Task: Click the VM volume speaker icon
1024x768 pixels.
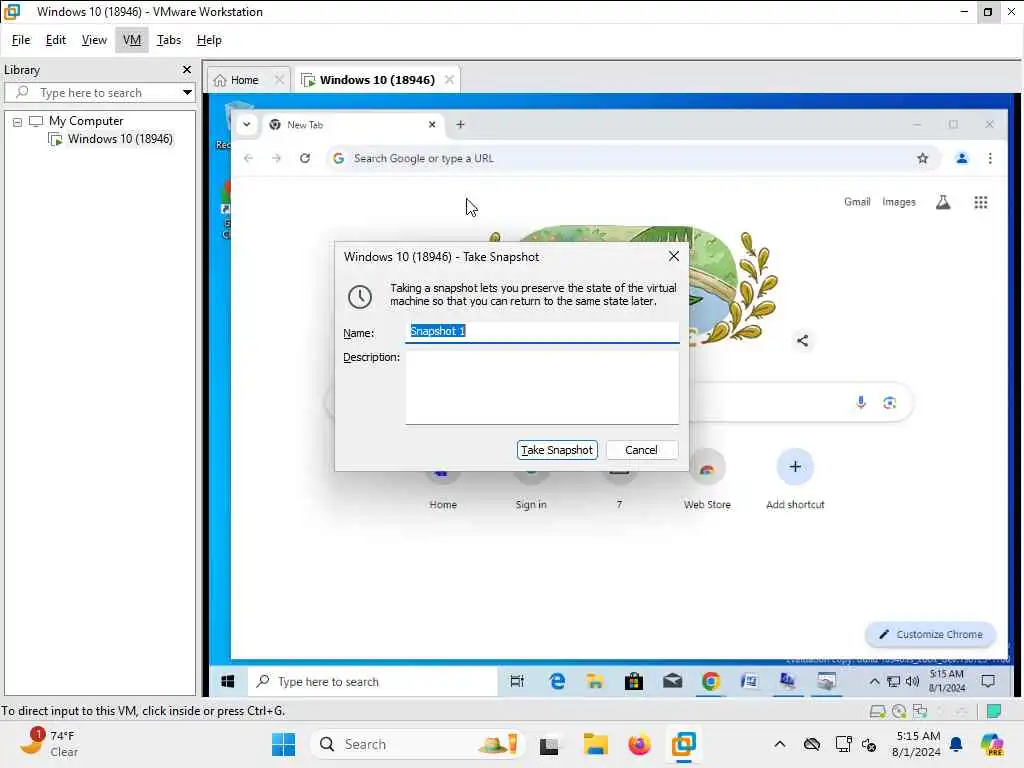Action: click(x=912, y=682)
